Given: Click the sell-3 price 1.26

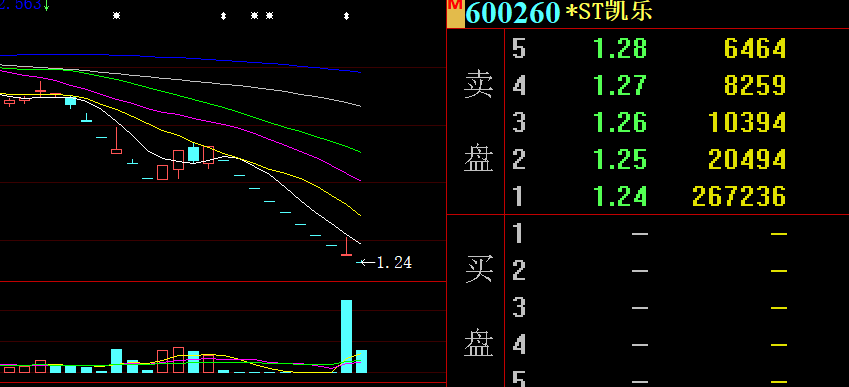Looking at the screenshot, I should click(620, 122).
